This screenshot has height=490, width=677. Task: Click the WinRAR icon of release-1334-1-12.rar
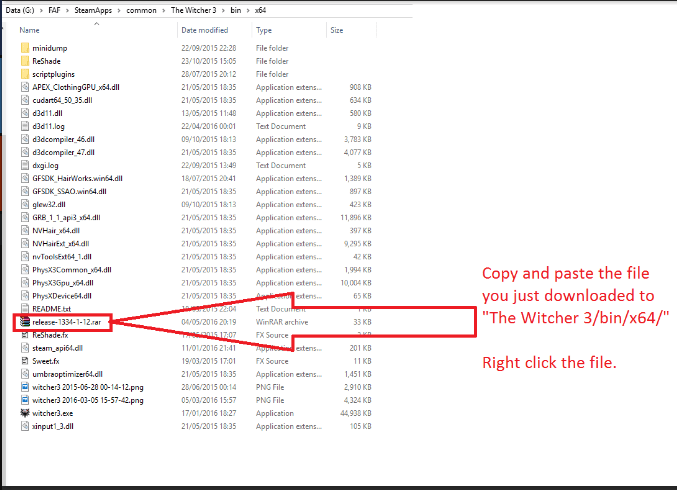click(x=25, y=322)
